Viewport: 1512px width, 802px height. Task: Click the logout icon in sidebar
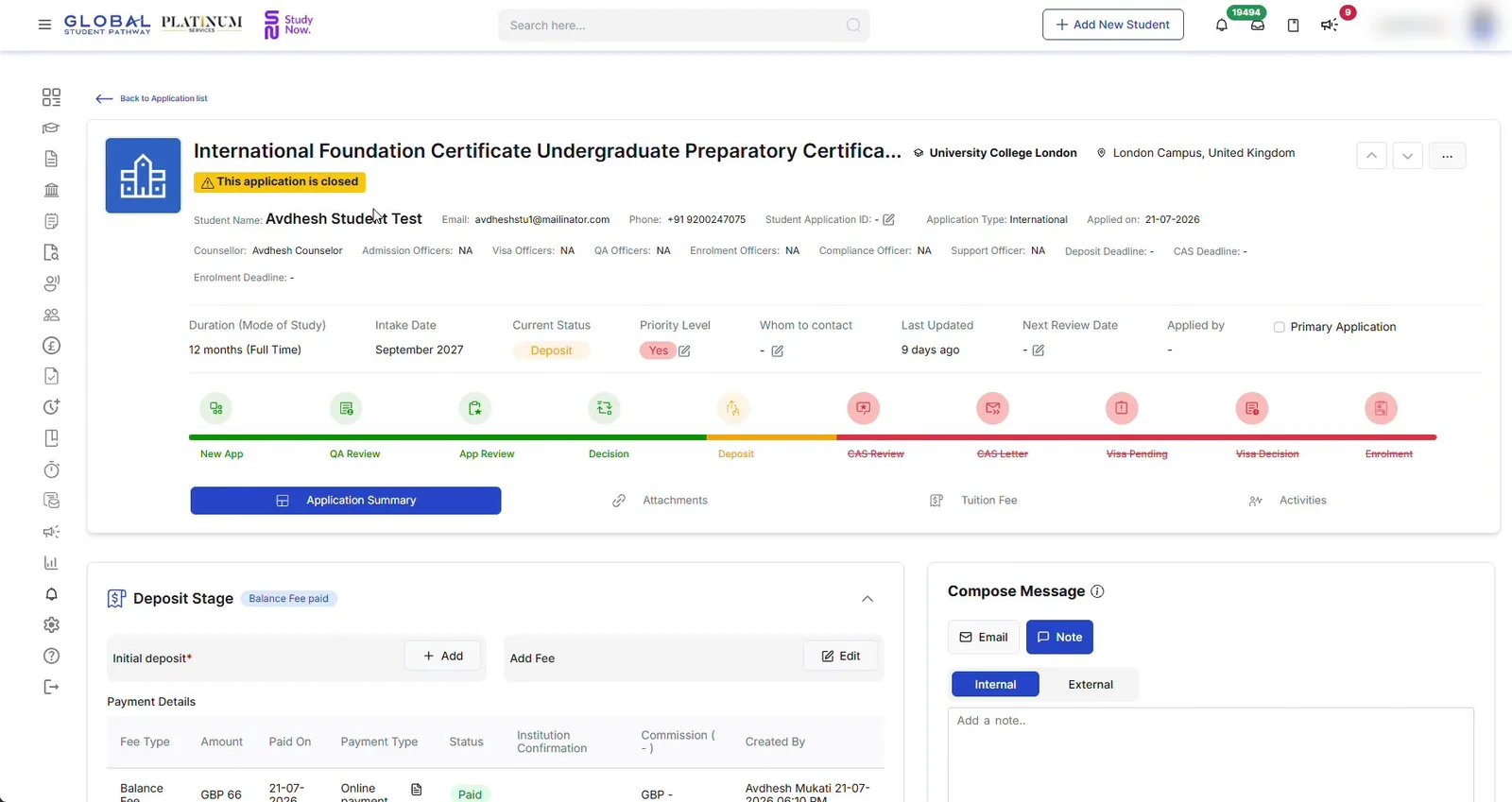51,687
